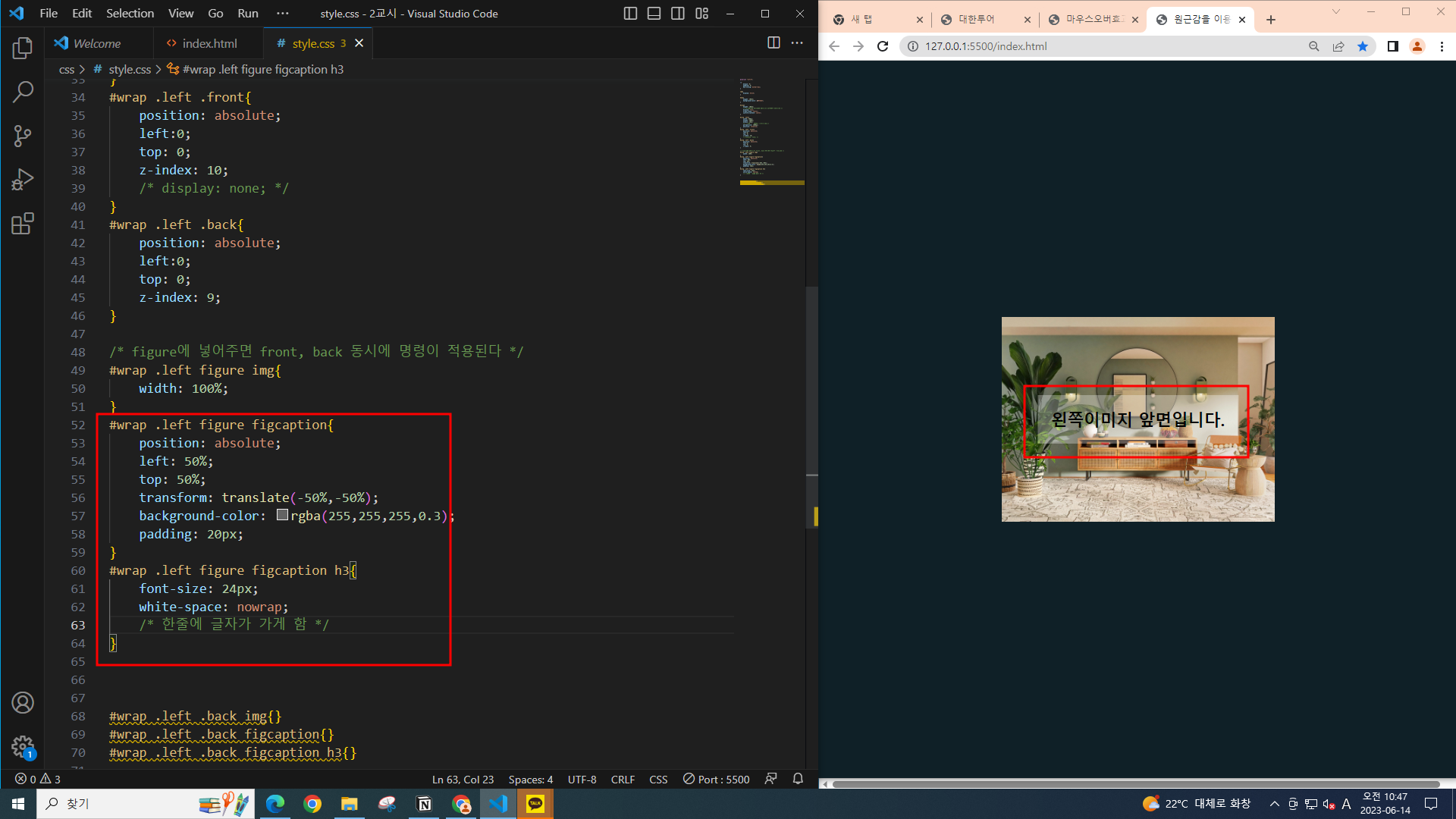
Task: Open the Extensions view
Action: click(x=23, y=224)
